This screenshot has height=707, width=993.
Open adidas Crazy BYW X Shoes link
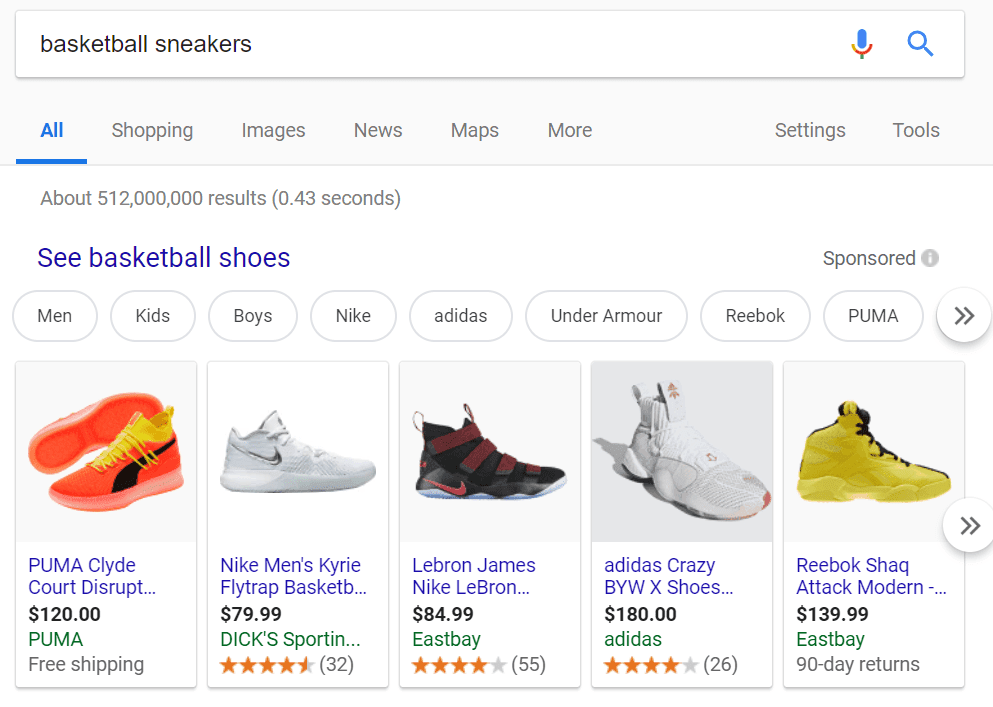click(669, 576)
